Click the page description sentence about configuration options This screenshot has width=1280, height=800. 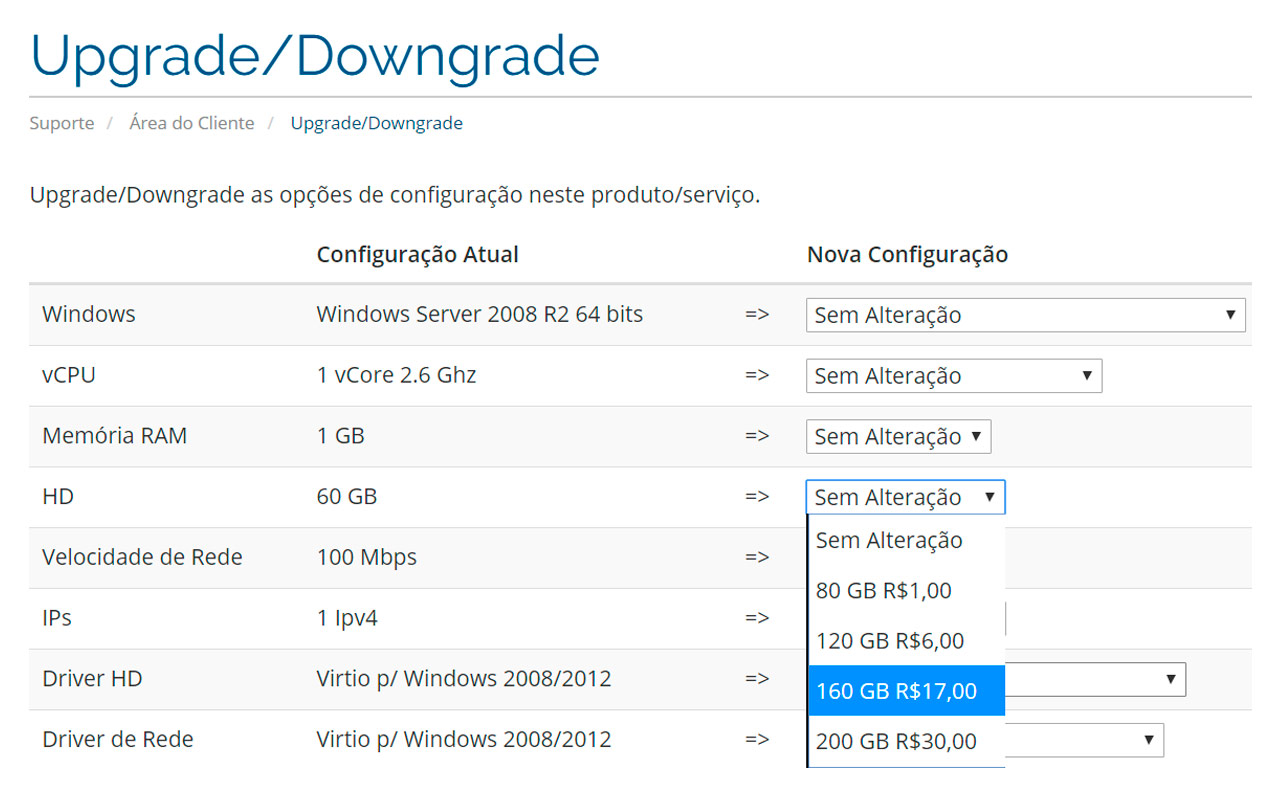pyautogui.click(x=395, y=195)
